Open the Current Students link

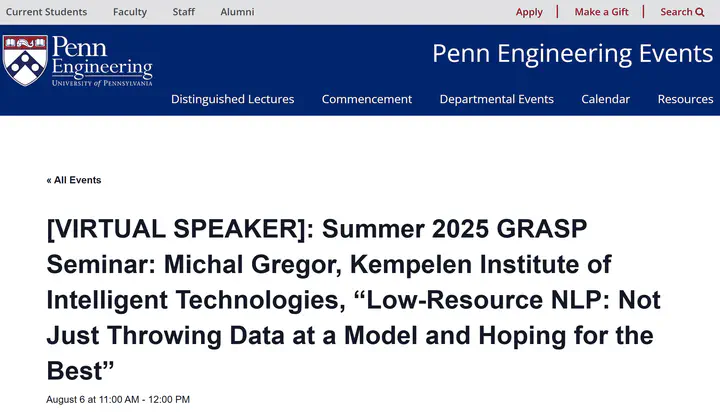point(47,12)
